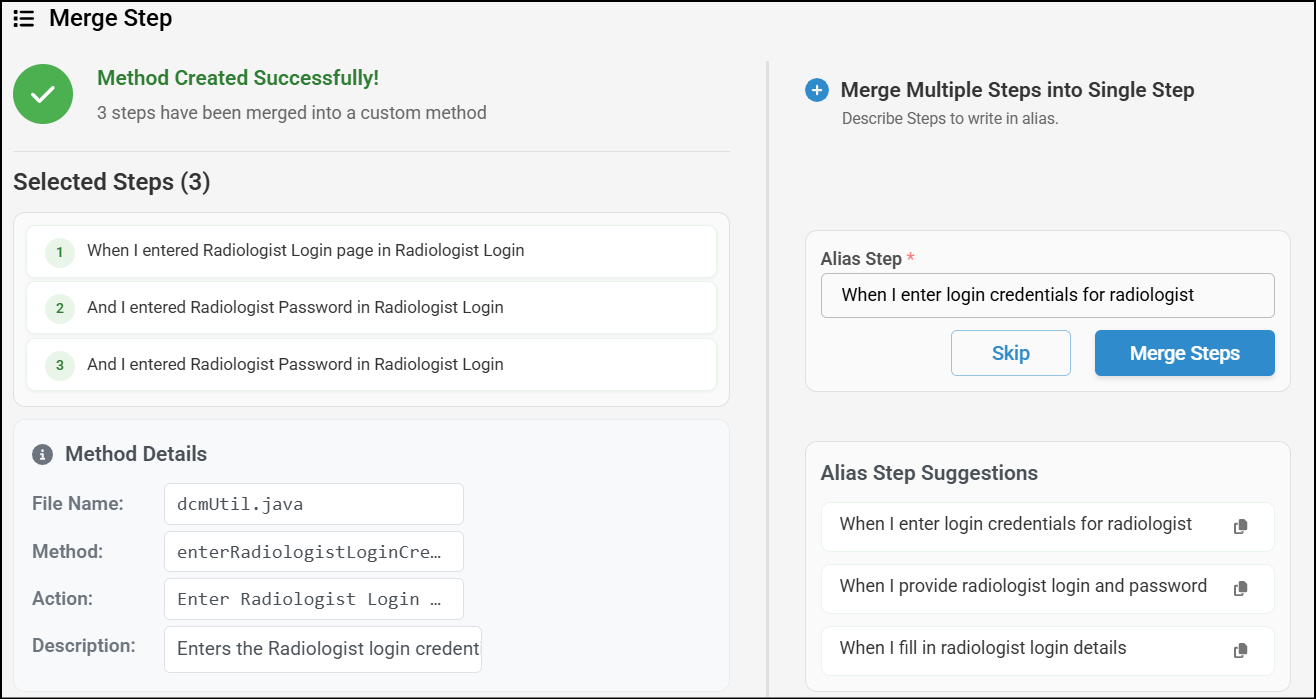Viewport: 1316px width, 699px height.
Task: Copy the 'fill in radiologist login details' suggestion
Action: pos(1240,650)
